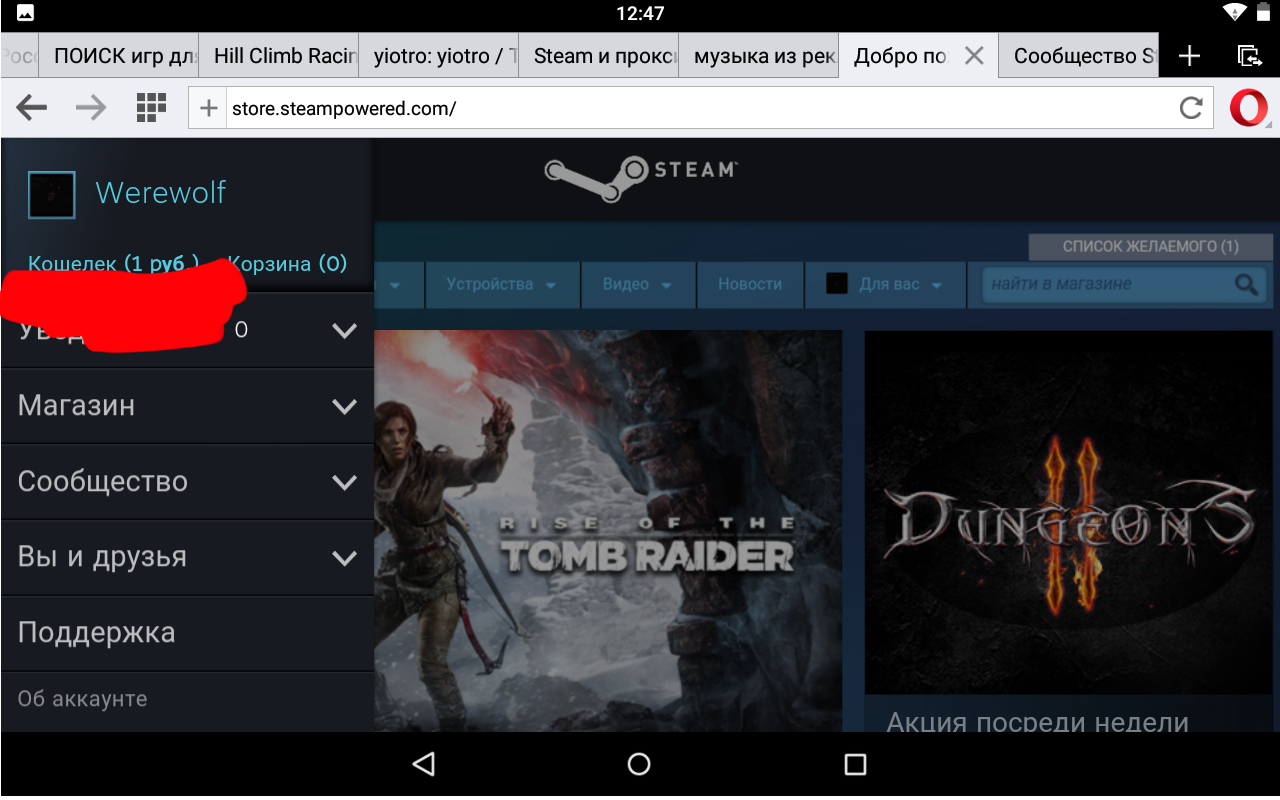
Task: Open the Speed Dial grid icon
Action: coord(151,108)
